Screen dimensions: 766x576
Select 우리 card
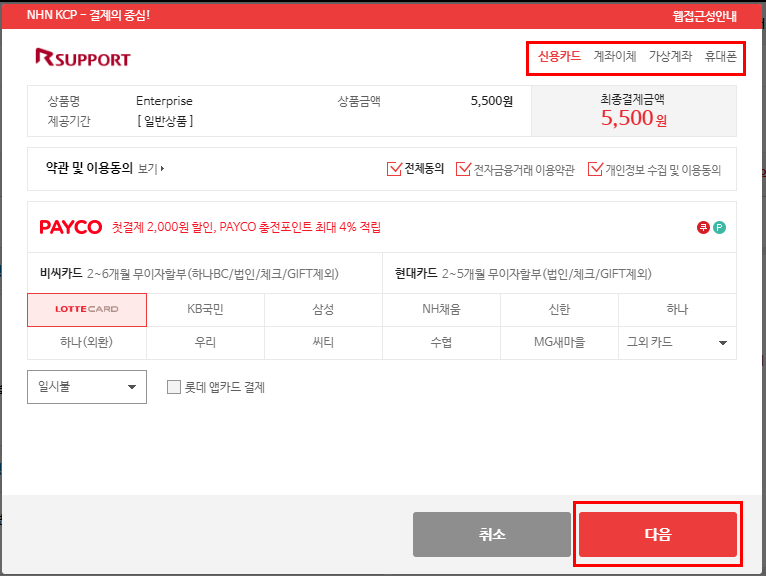point(205,342)
